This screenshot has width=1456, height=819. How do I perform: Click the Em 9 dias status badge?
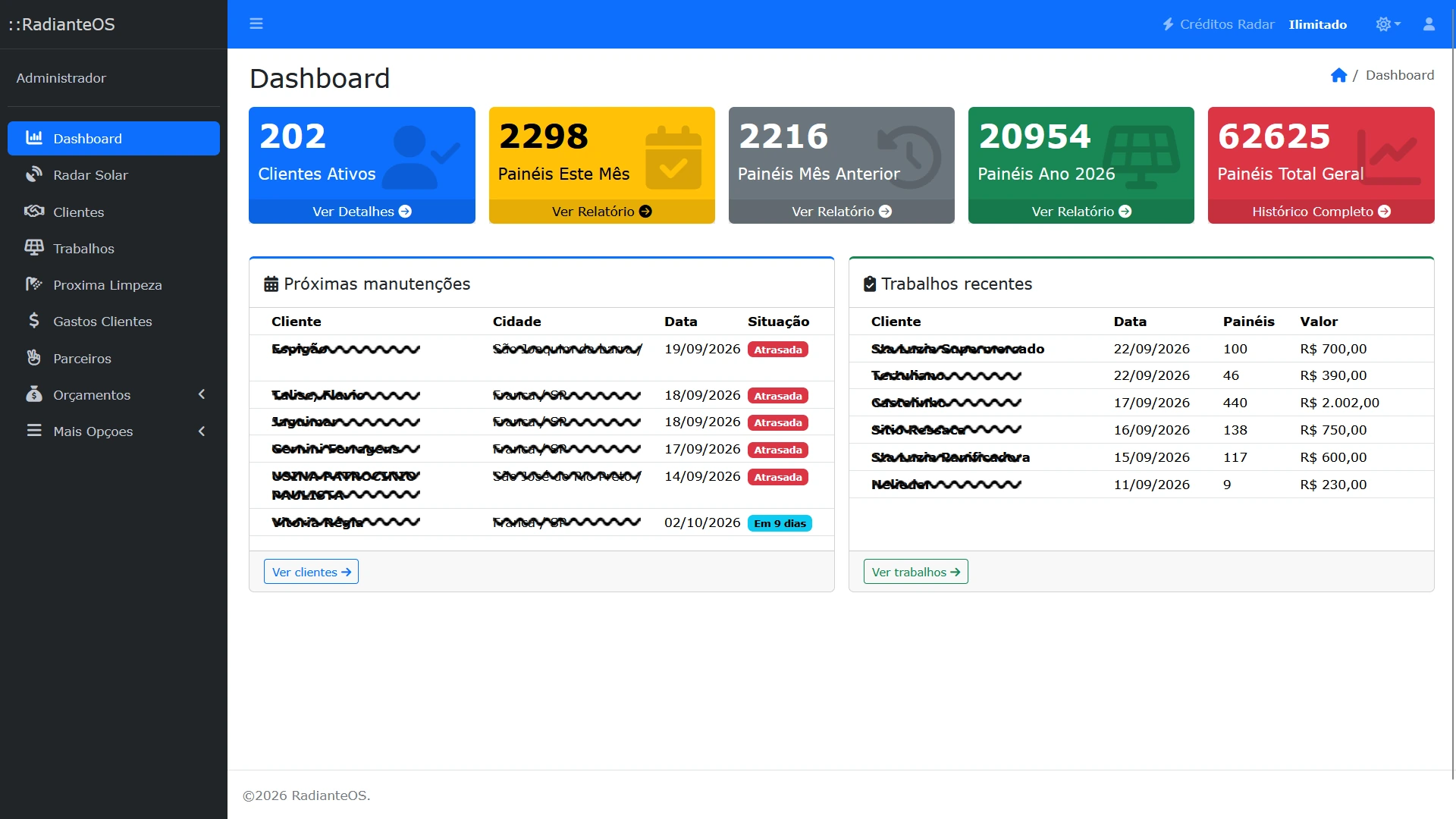(780, 523)
